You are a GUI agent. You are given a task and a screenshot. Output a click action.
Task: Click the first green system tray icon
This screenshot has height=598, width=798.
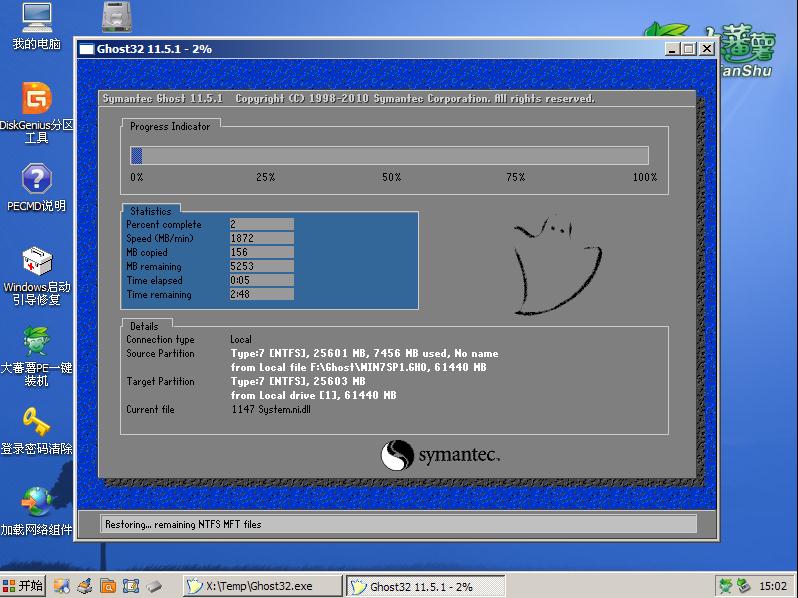728,586
